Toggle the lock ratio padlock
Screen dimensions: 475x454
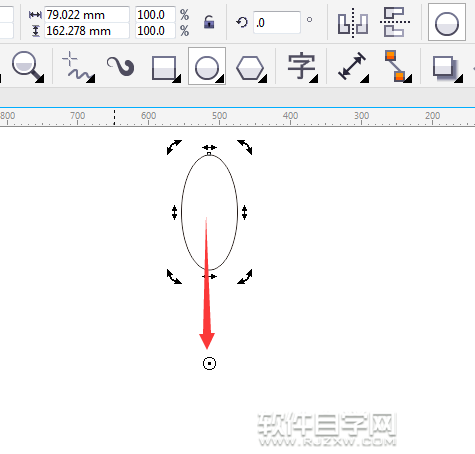pyautogui.click(x=209, y=22)
